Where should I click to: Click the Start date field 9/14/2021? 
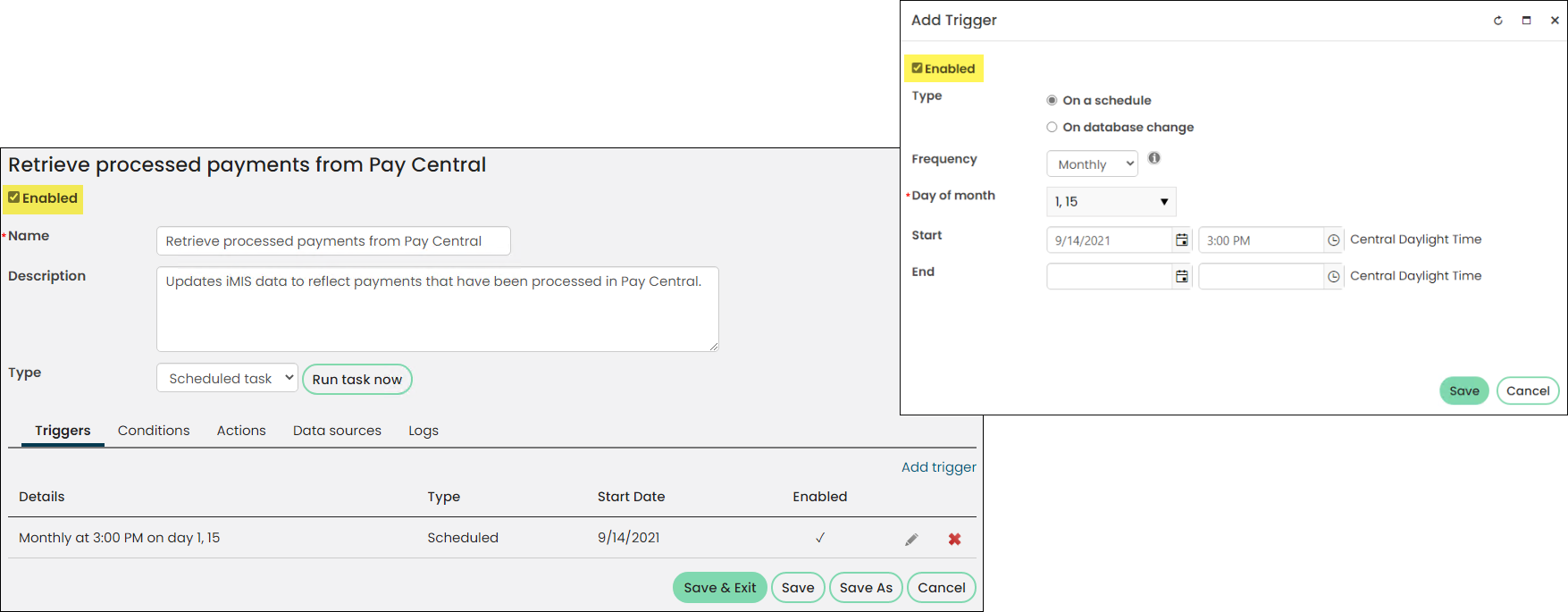click(x=1109, y=240)
